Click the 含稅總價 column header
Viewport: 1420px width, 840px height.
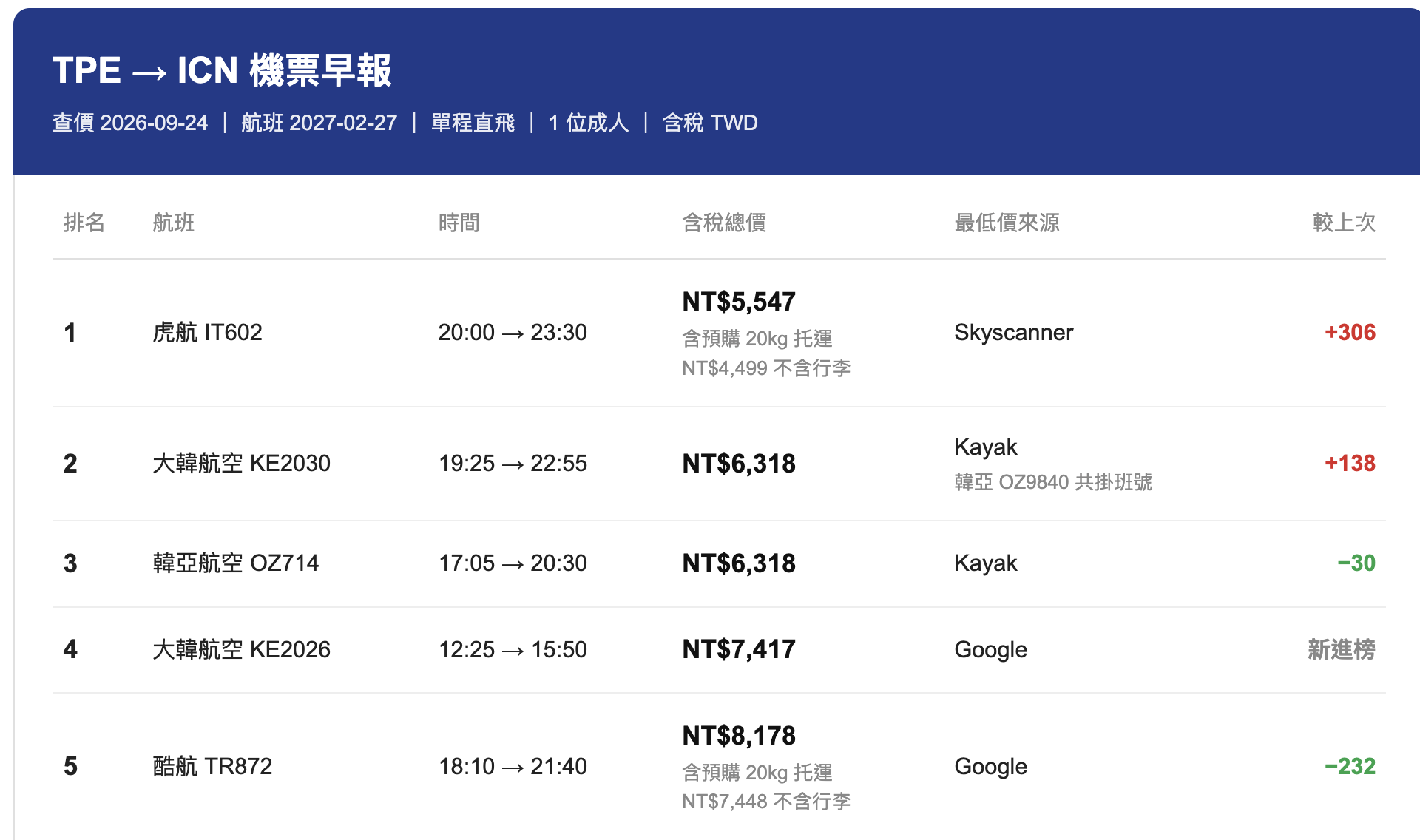pyautogui.click(x=724, y=223)
